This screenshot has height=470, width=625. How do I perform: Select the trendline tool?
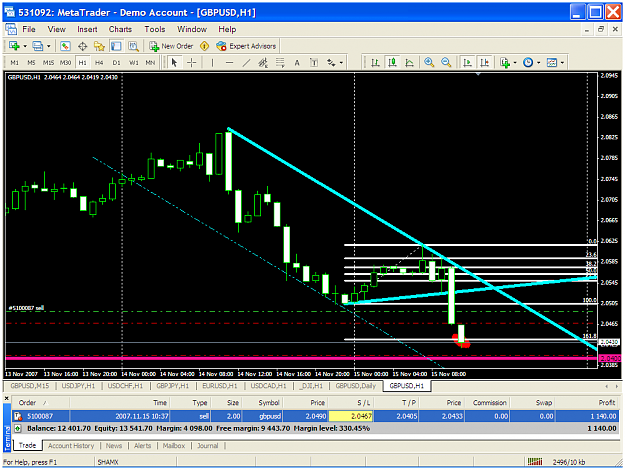(x=247, y=63)
